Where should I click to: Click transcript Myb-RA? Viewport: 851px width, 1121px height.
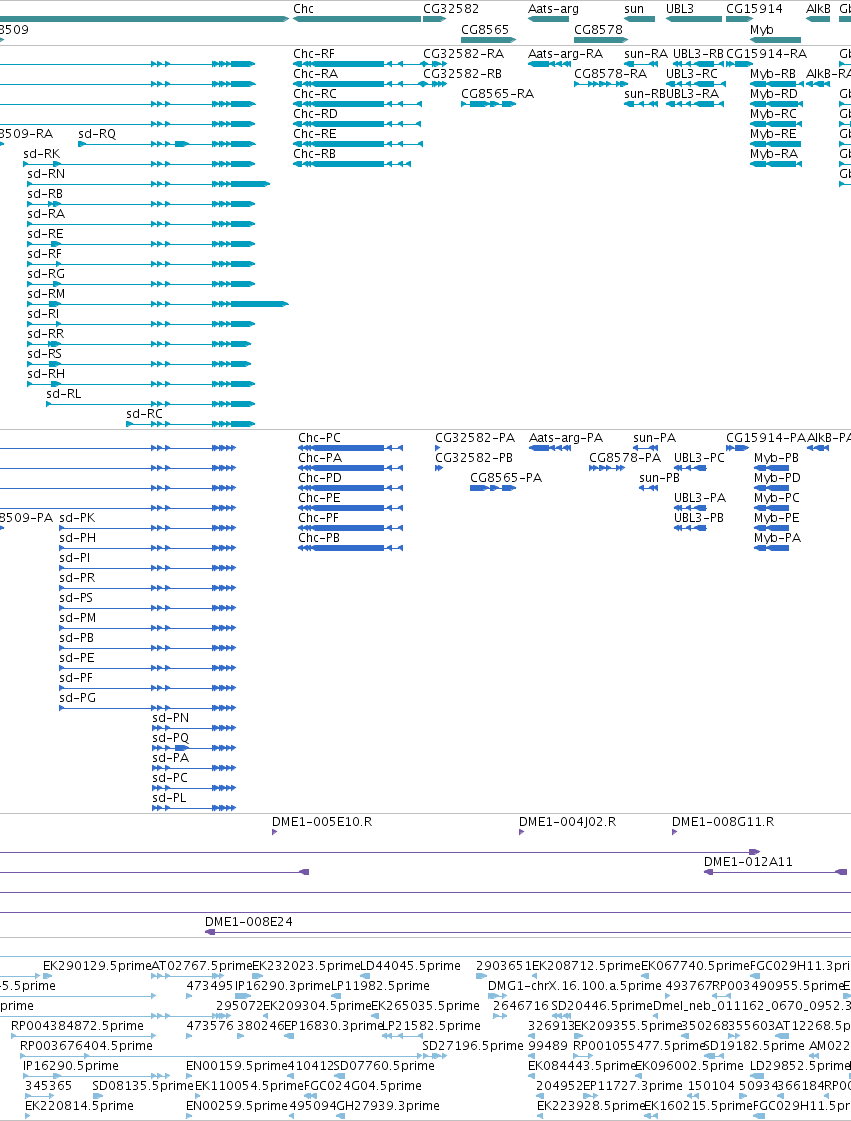[x=775, y=164]
